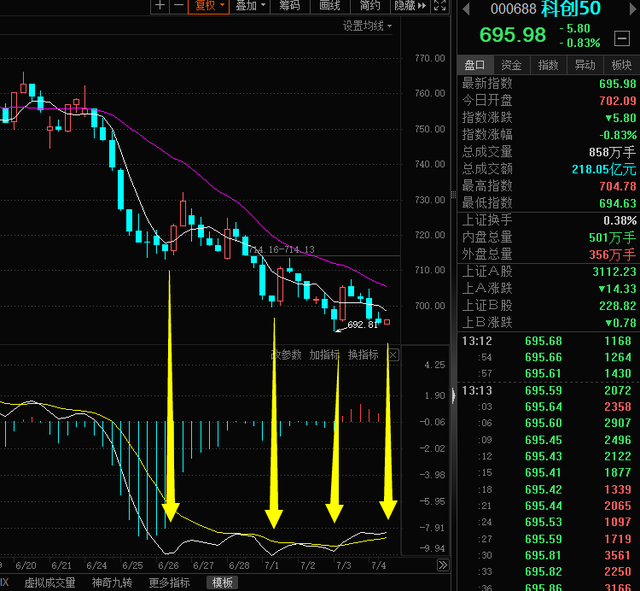This screenshot has width=640, height=591.
Task: Select the 盘口 tab
Action: (475, 65)
